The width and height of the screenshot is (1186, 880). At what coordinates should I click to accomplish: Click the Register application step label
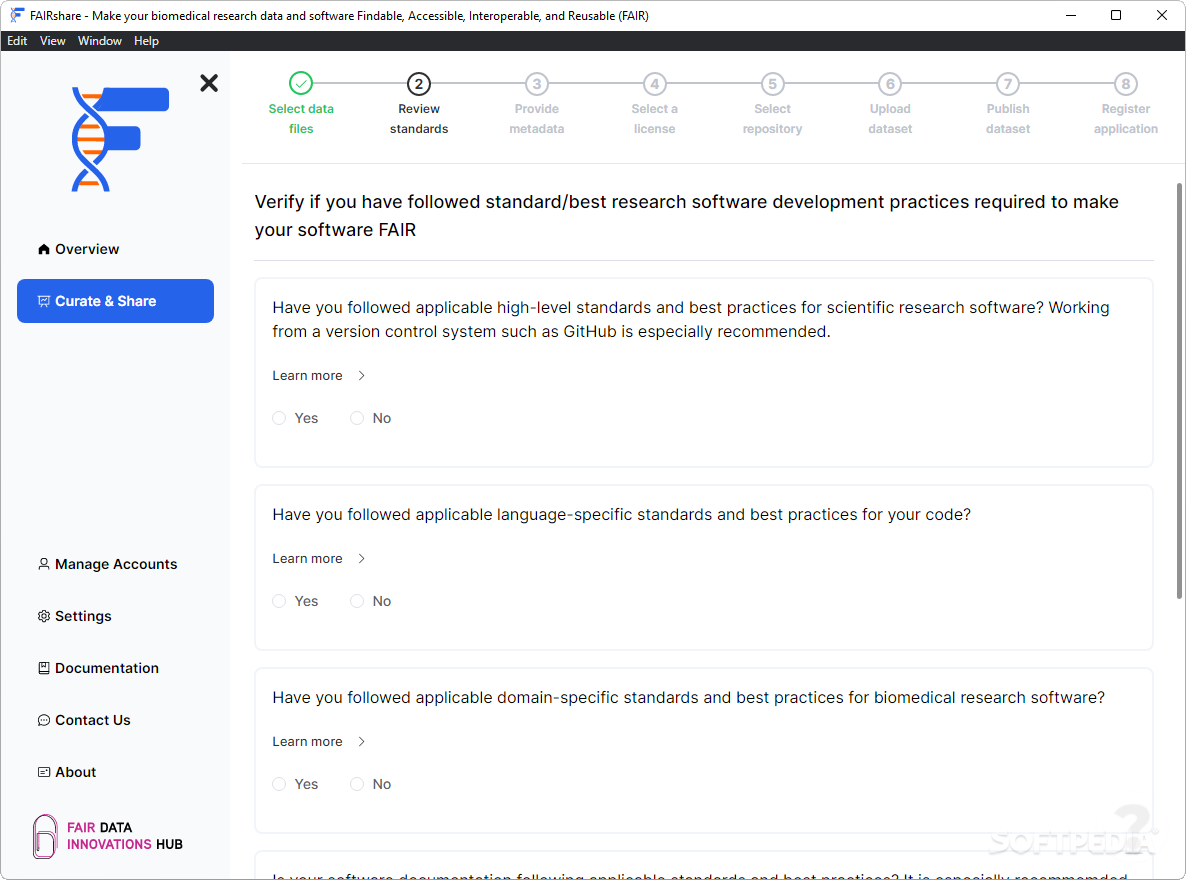pos(1125,119)
